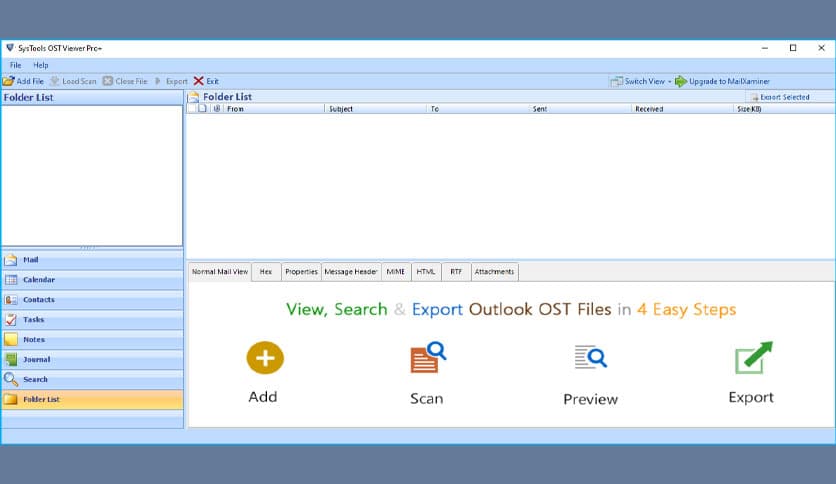Select the RTF tab
836x484 pixels.
click(456, 272)
